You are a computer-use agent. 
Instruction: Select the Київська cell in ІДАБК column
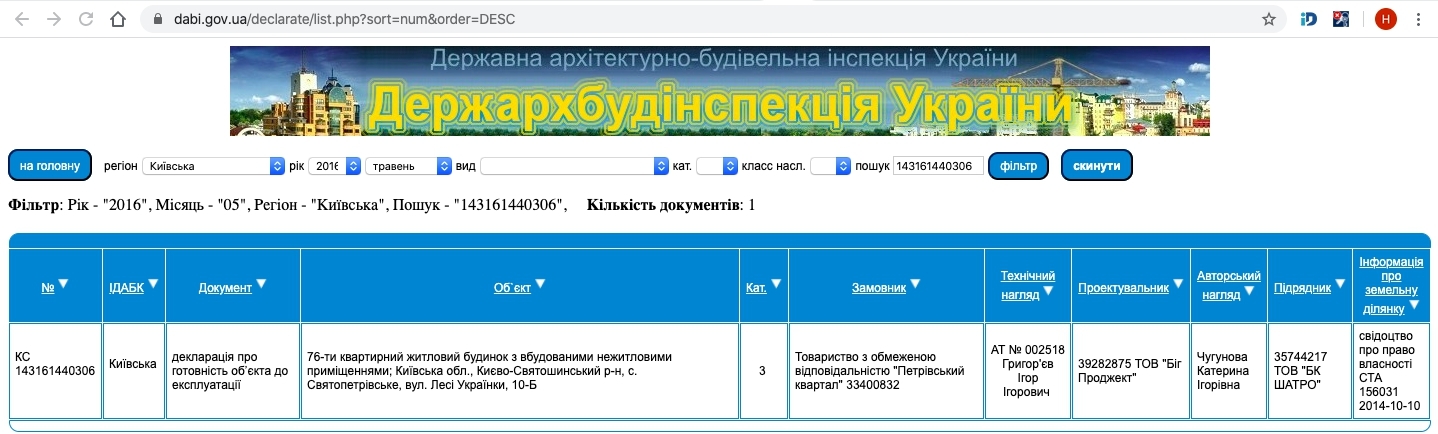coord(133,370)
